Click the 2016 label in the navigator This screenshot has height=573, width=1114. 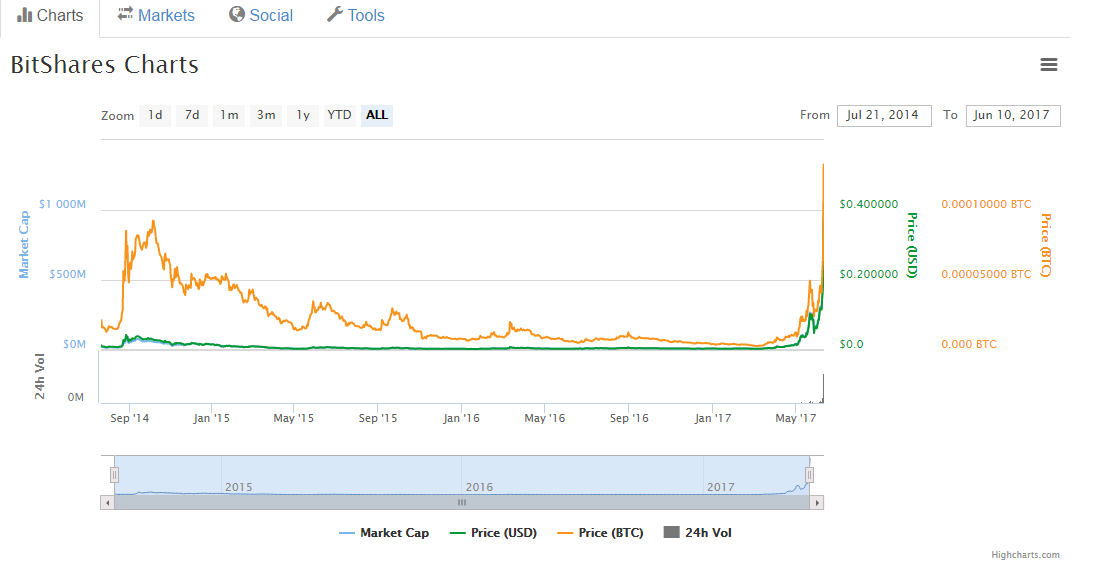479,487
